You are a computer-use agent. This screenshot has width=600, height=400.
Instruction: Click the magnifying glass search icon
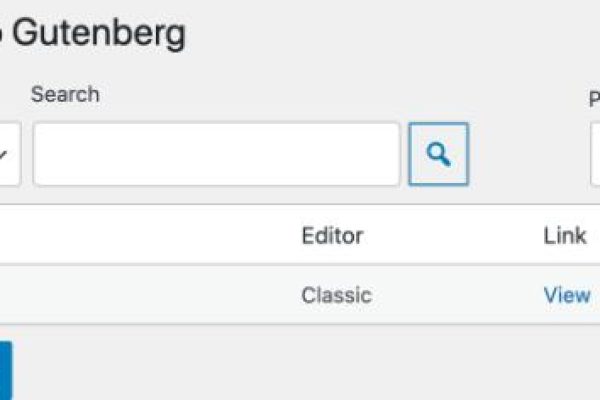438,154
